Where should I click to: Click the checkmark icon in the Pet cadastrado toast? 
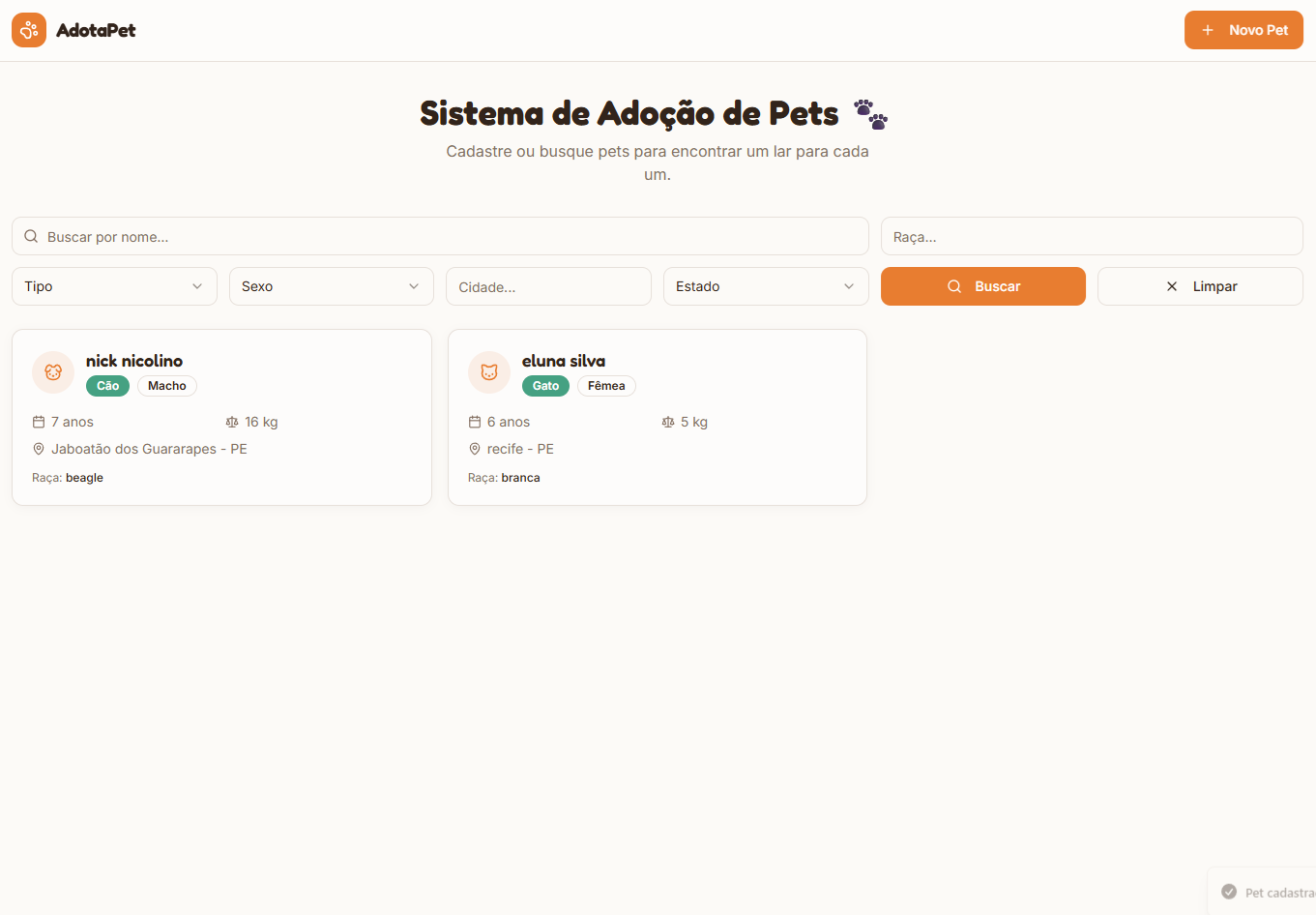[1229, 891]
